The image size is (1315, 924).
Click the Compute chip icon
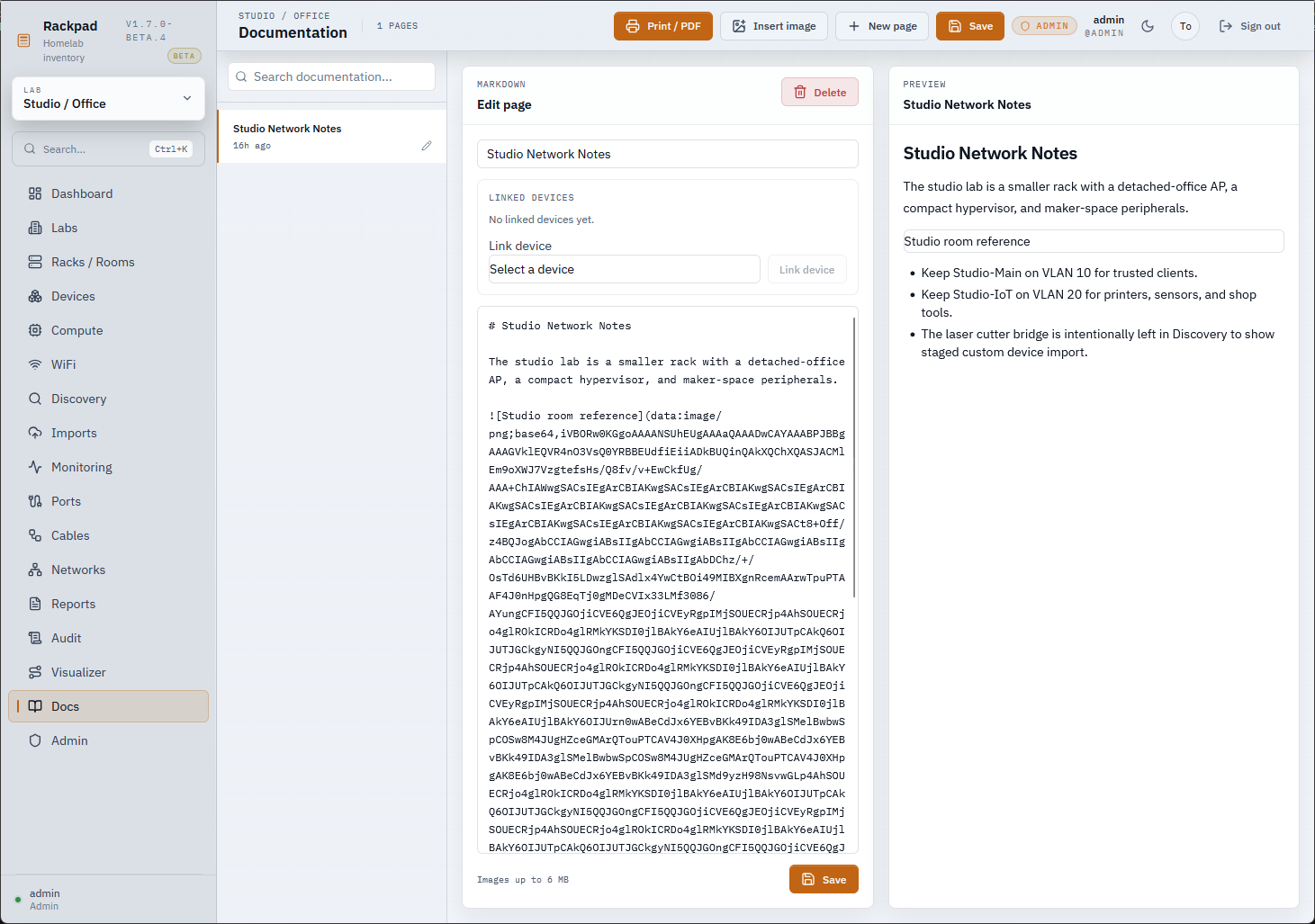35,330
